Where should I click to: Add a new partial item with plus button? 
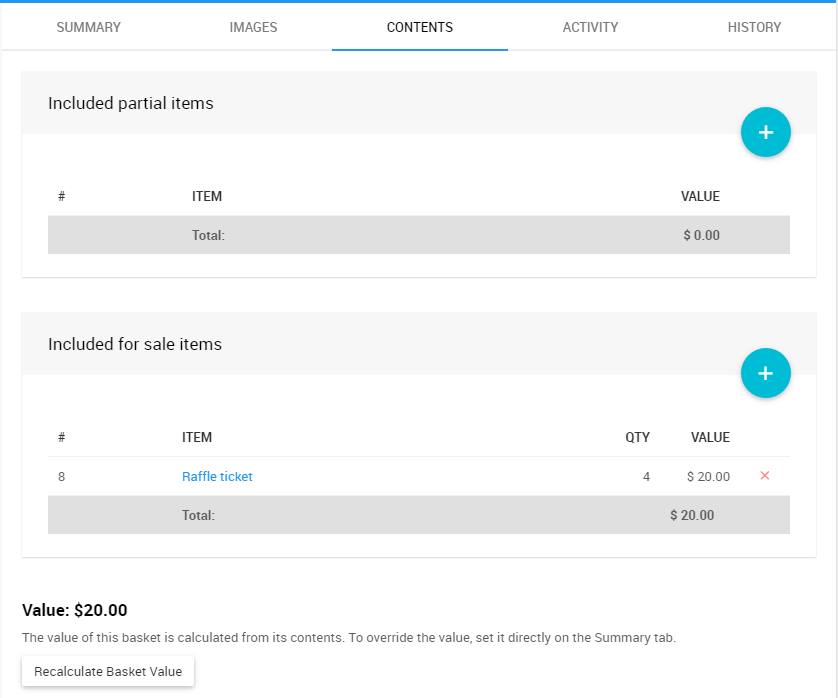click(x=765, y=132)
